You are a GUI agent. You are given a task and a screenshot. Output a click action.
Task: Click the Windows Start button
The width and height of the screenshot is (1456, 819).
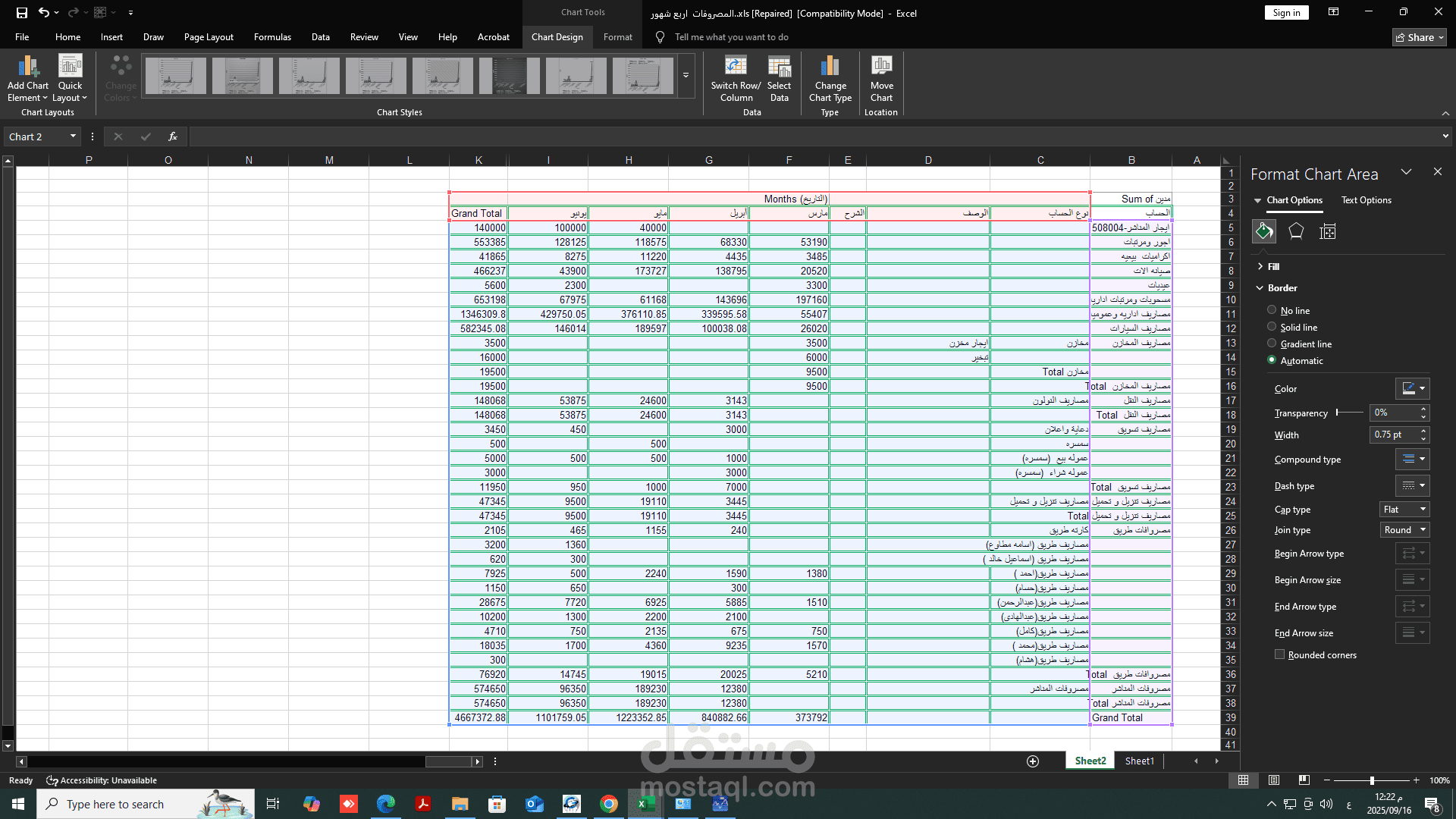click(18, 804)
